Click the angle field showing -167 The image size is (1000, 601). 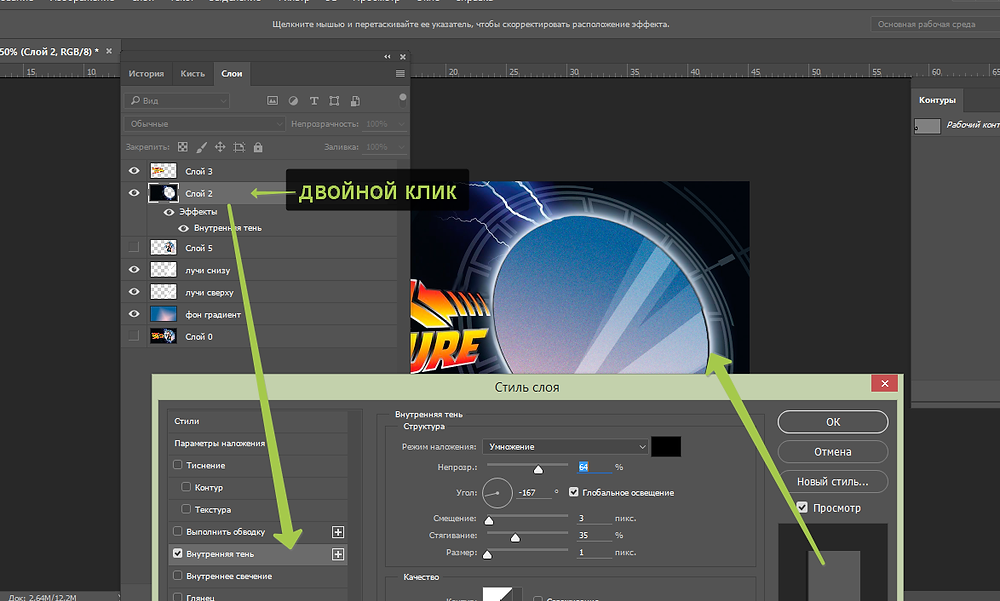pyautogui.click(x=534, y=493)
